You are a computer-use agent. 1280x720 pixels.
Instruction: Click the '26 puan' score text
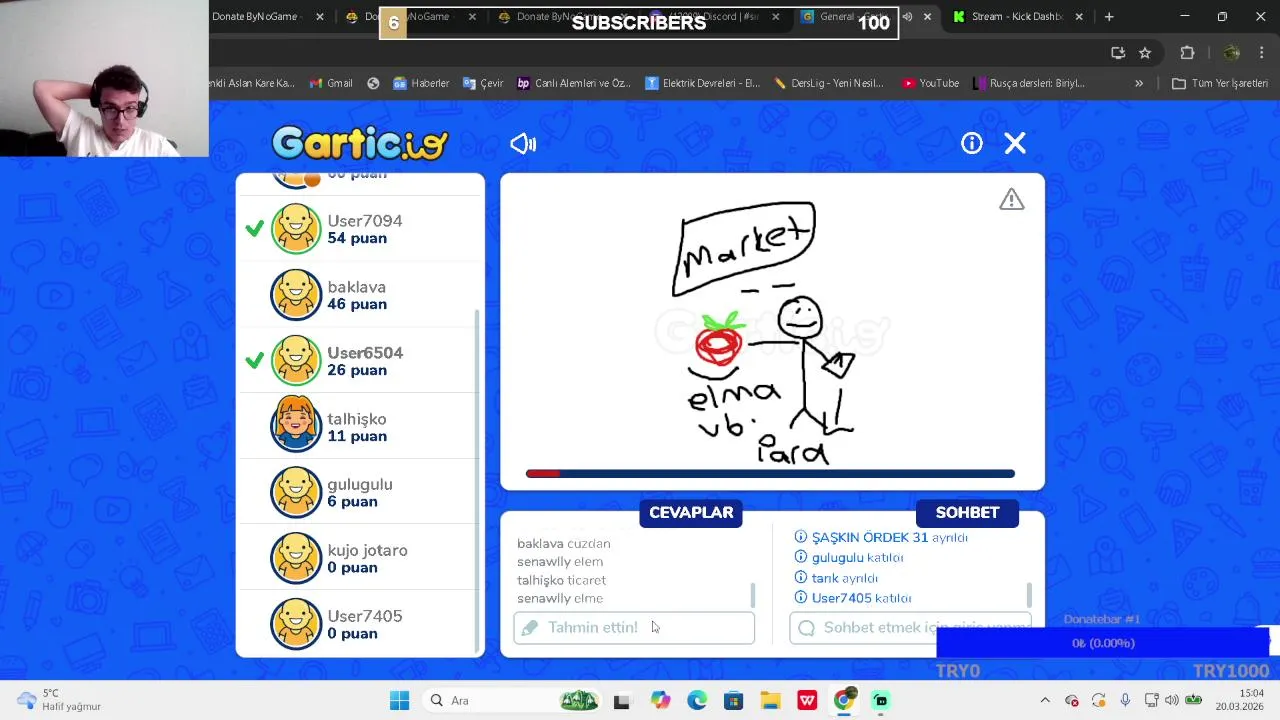(357, 370)
